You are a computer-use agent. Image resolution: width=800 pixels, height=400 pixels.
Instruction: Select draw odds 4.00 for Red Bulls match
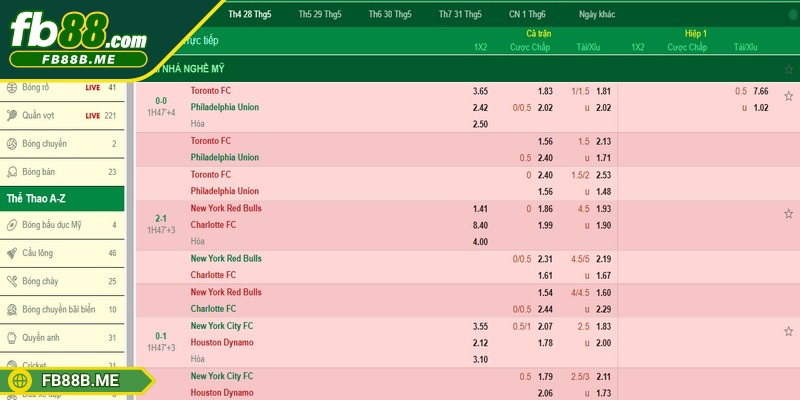(480, 242)
